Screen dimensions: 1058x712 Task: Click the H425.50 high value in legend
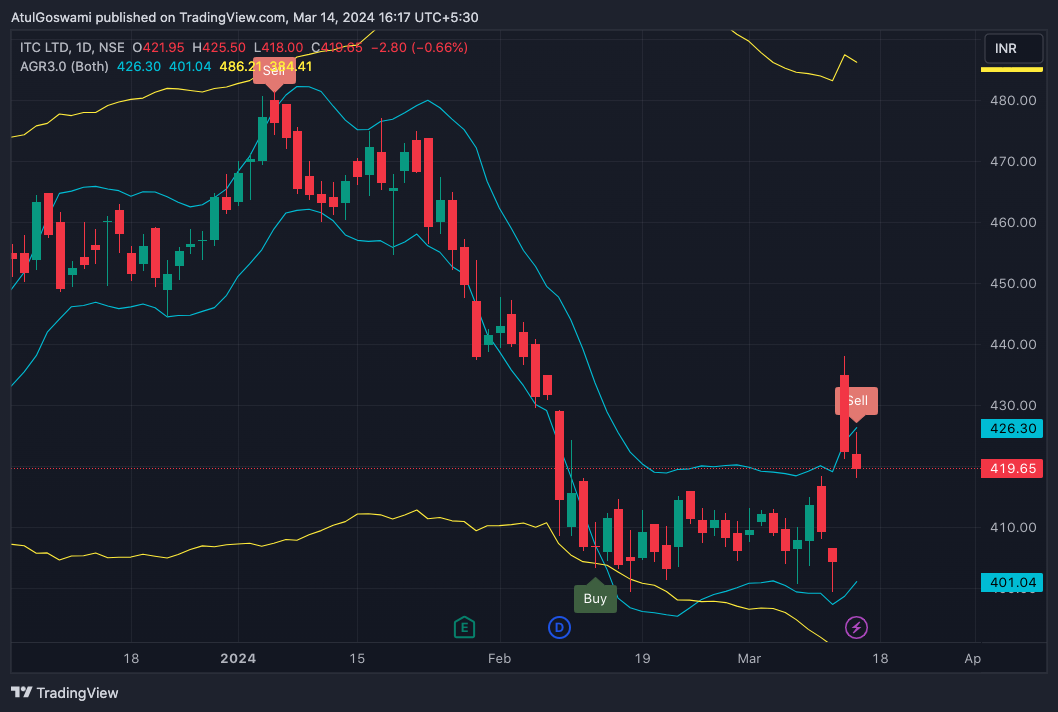(x=219, y=47)
